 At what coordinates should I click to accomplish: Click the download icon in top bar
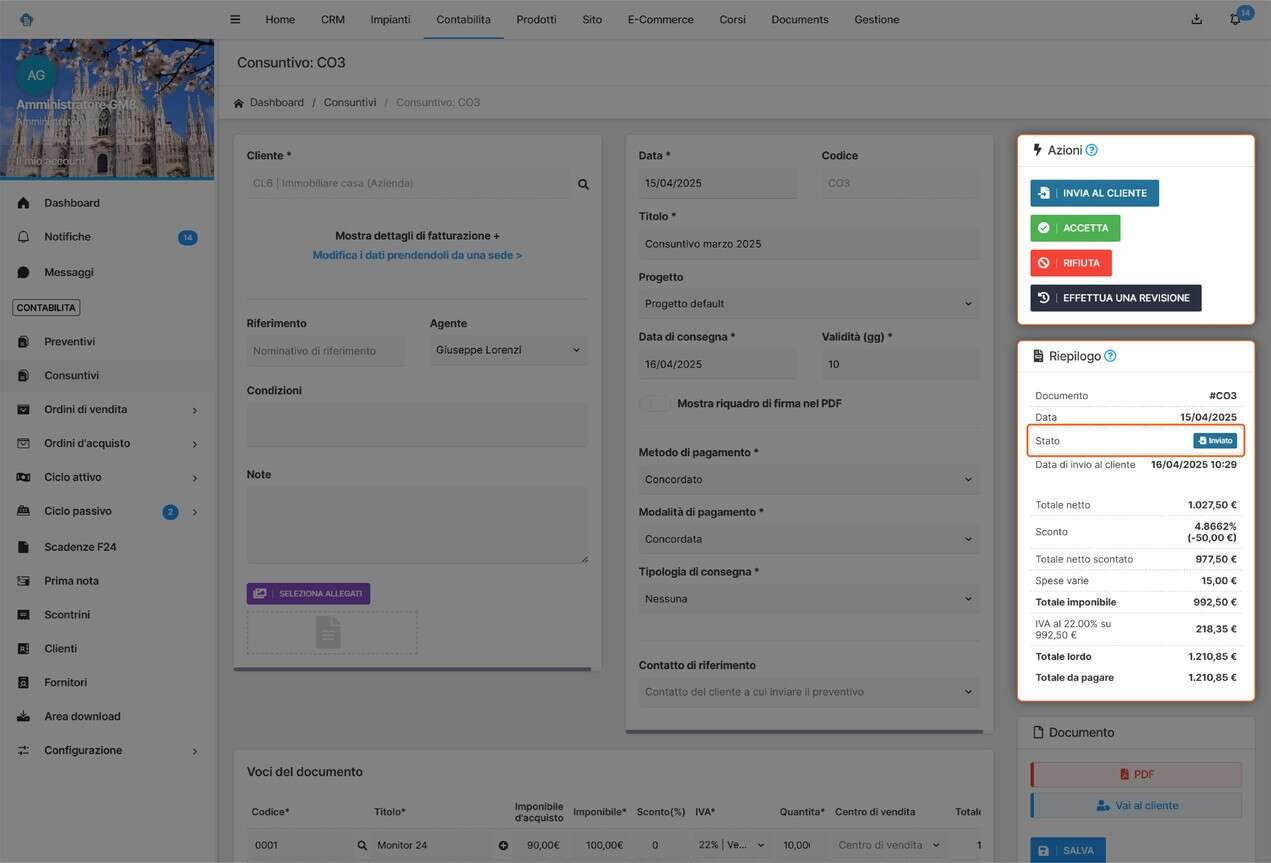point(1197,19)
